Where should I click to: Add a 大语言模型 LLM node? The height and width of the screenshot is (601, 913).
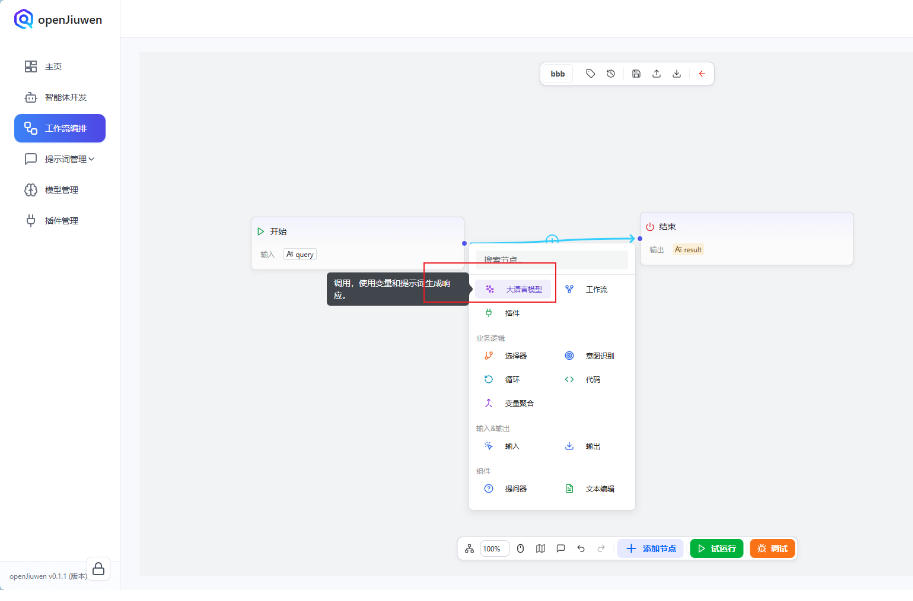[x=513, y=289]
